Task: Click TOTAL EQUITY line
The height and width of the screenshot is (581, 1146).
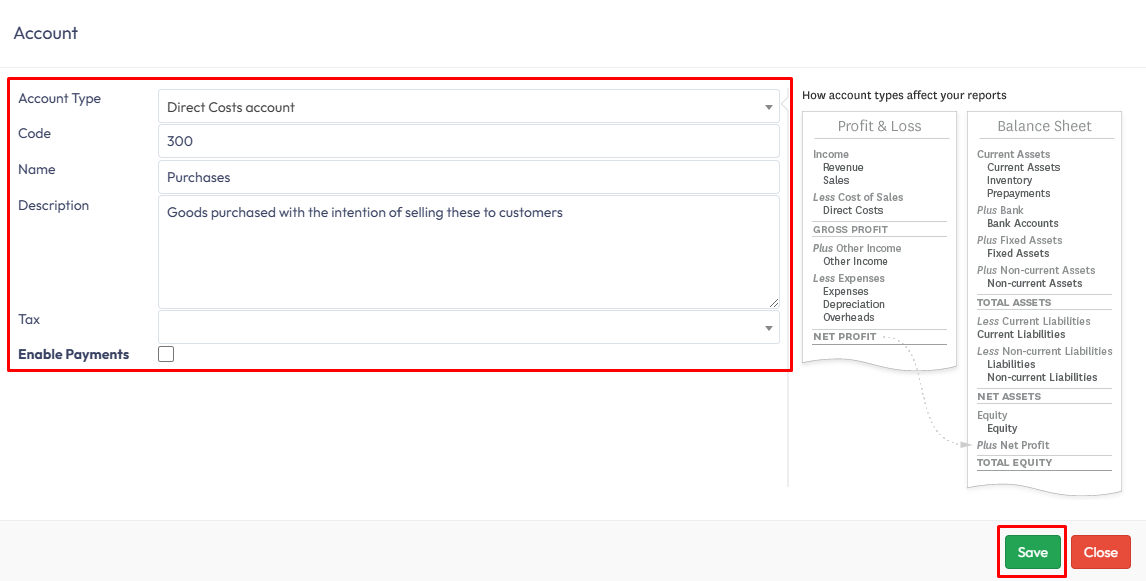Action: click(1014, 463)
